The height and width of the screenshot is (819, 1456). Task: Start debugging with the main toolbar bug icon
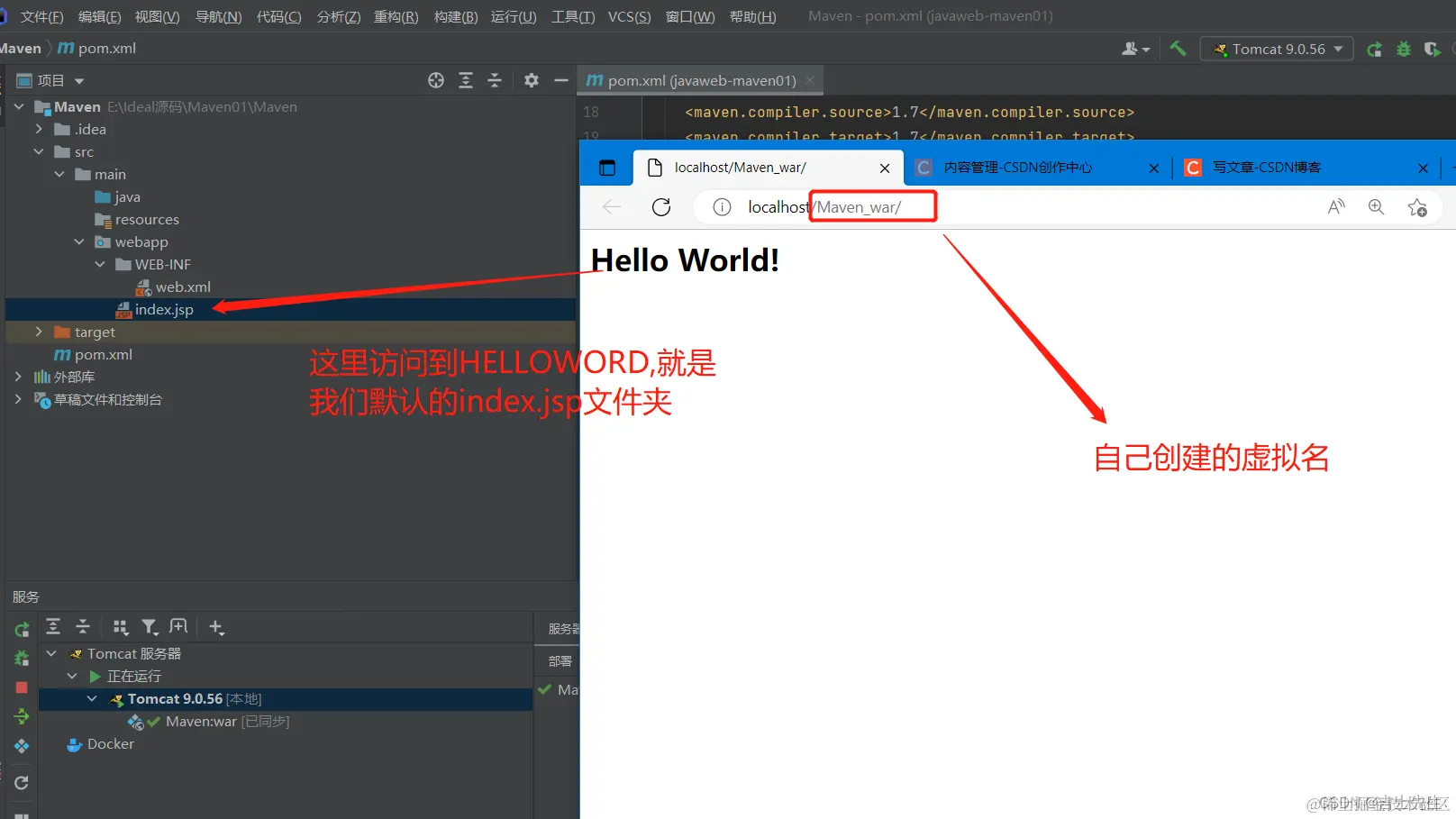(1404, 50)
